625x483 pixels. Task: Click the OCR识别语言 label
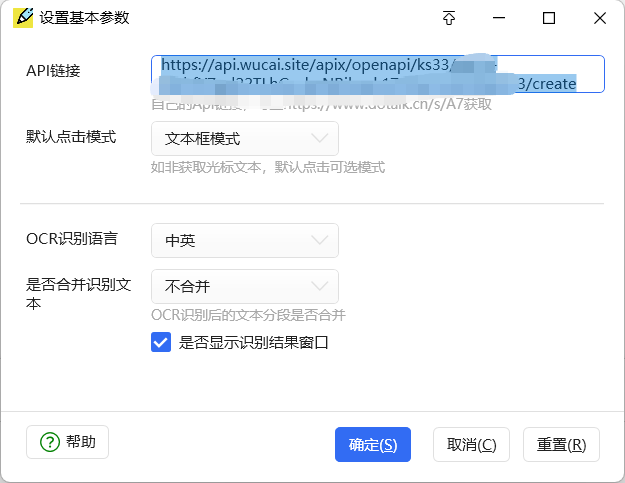pyautogui.click(x=72, y=239)
